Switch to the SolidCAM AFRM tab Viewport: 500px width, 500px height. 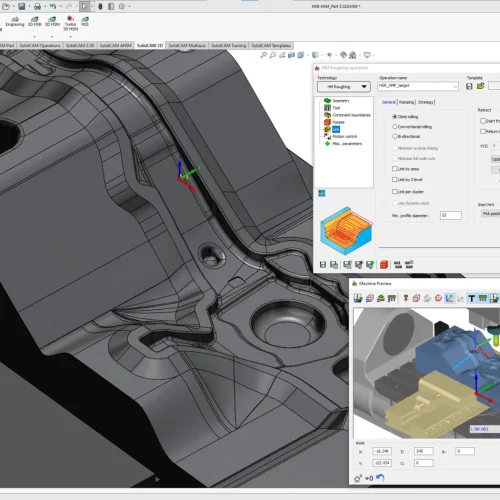point(116,45)
